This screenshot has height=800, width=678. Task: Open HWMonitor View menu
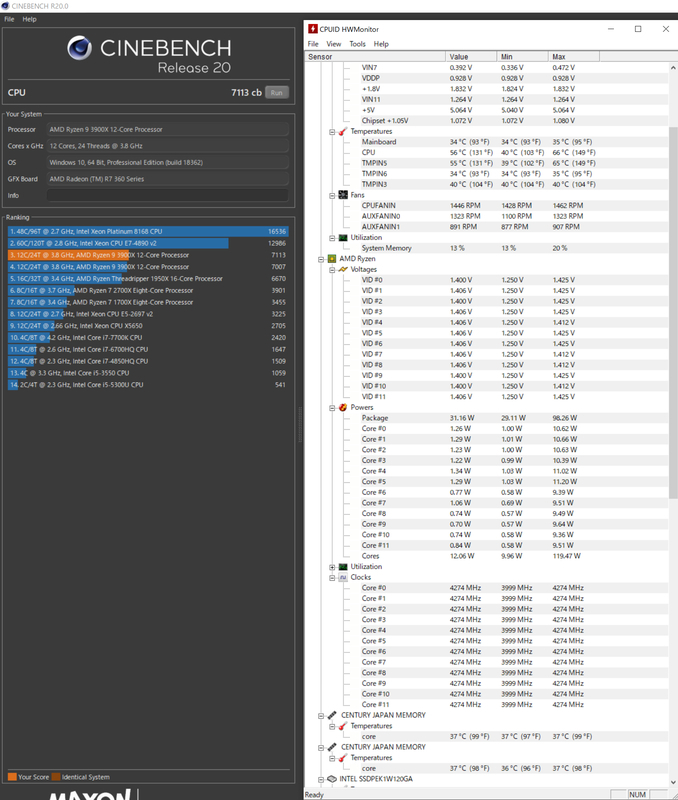[x=334, y=44]
